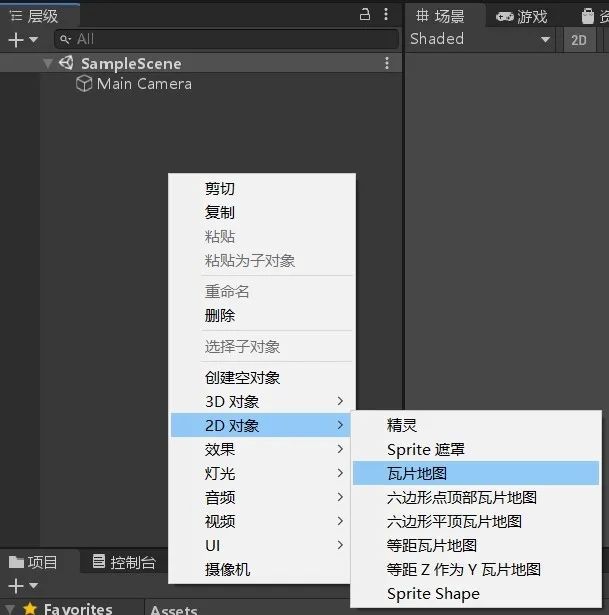
Task: Click the favorites star icon
Action: (x=30, y=608)
